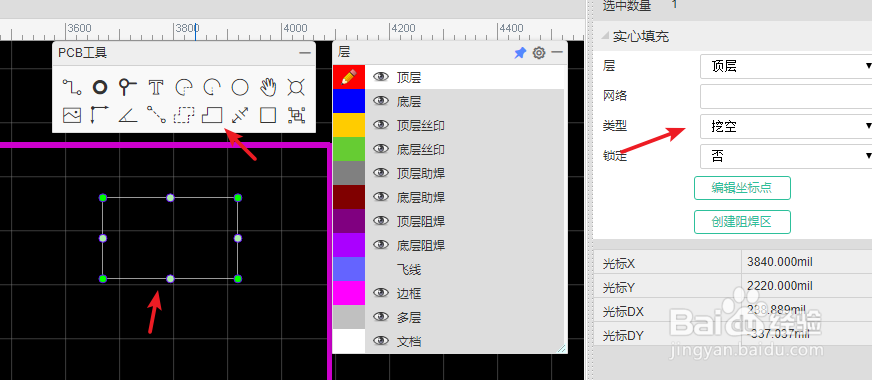Hide the 顶层丝印 layer
Viewport: 872px width, 380px height.
pos(380,125)
